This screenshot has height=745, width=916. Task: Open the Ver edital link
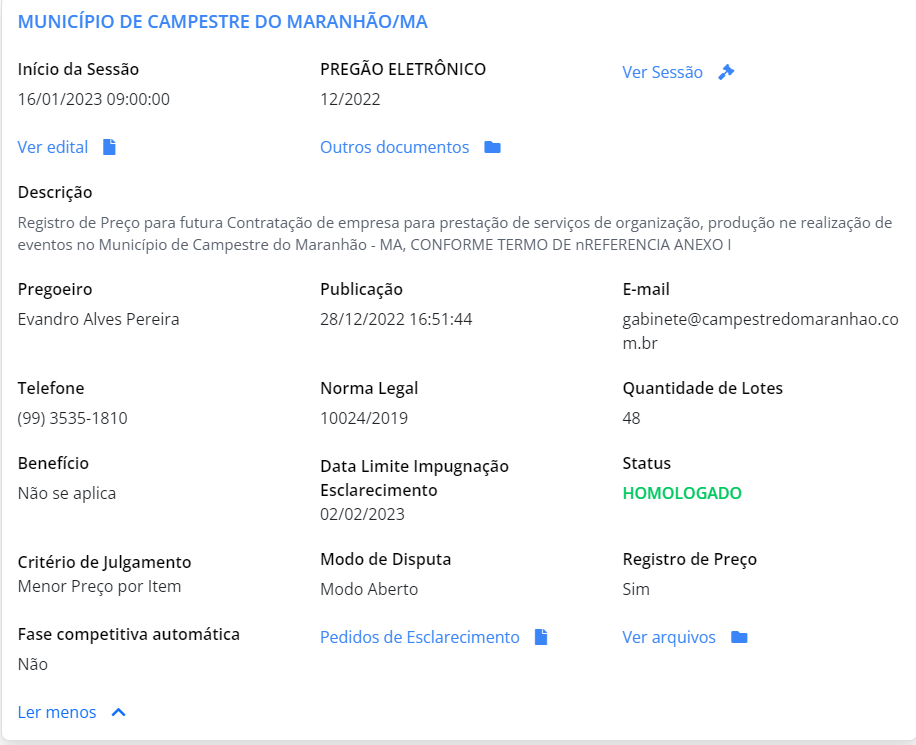[53, 147]
